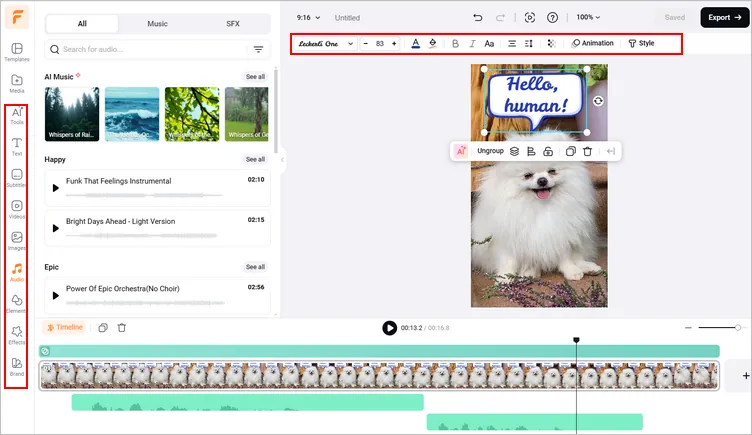The height and width of the screenshot is (435, 752).
Task: Delete the selected element via floating toolbar
Action: 588,152
